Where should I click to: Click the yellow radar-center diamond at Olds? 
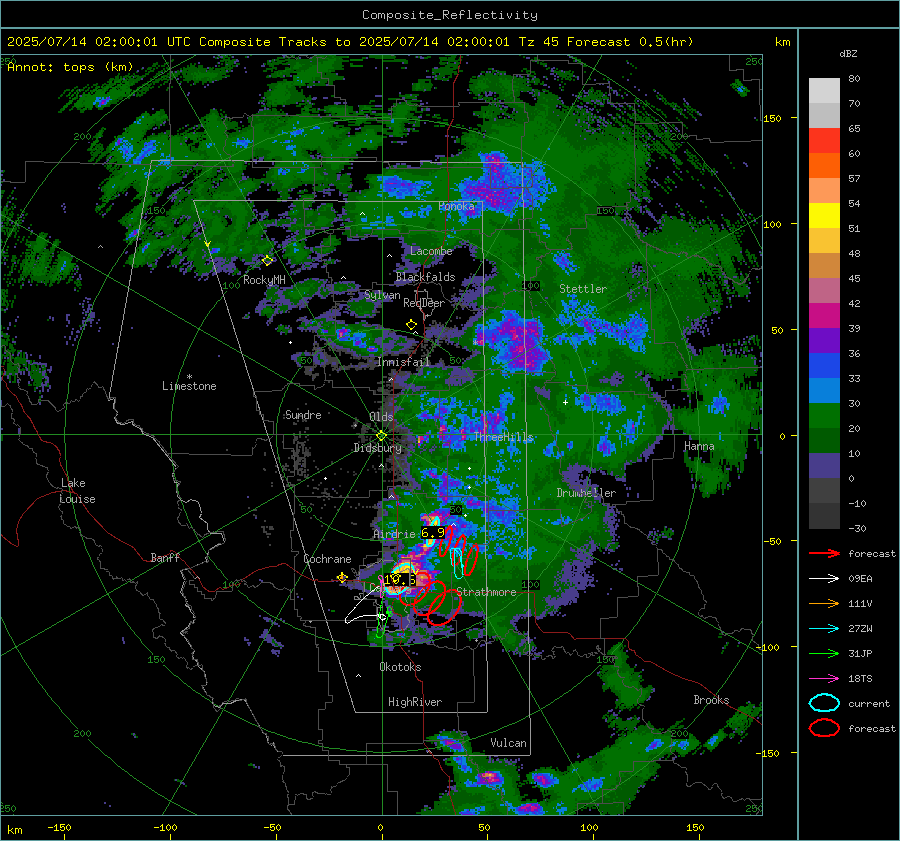(x=381, y=436)
